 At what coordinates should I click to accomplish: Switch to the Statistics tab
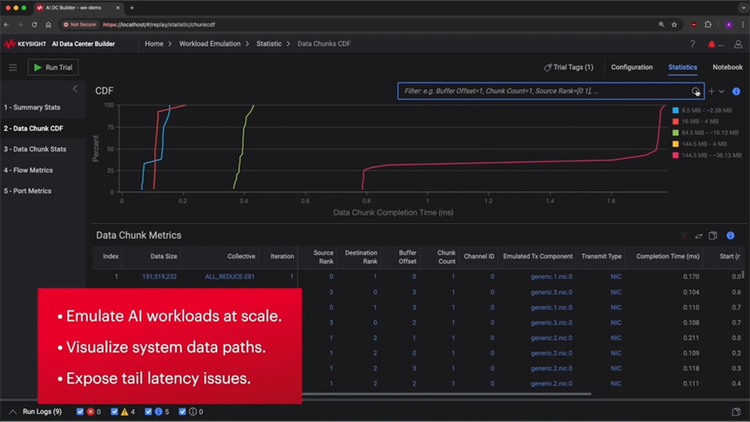coord(683,67)
